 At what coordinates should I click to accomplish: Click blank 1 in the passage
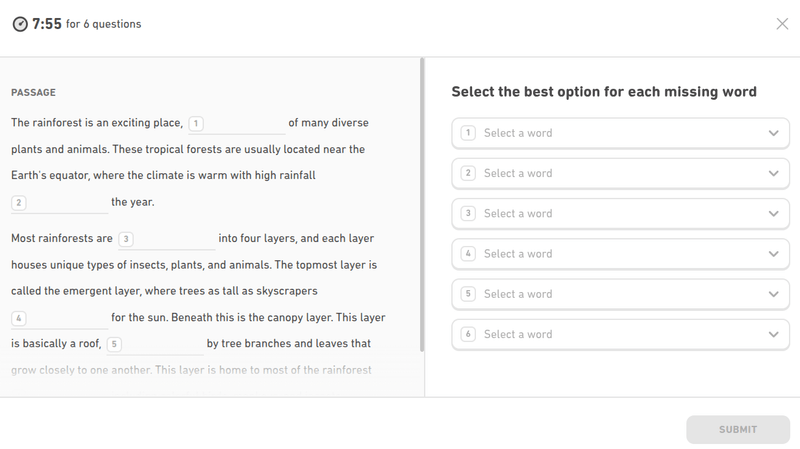[x=236, y=124]
